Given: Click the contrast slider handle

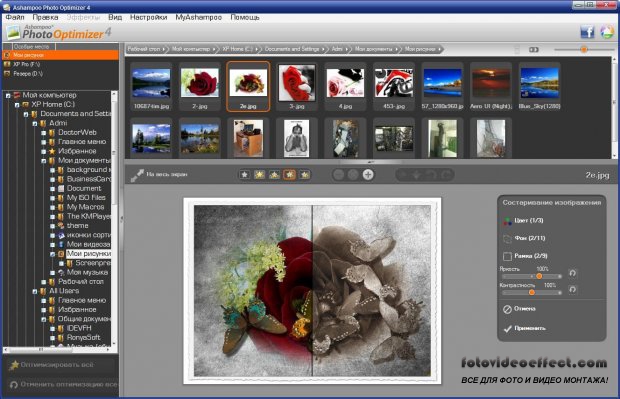Looking at the screenshot, I should coord(532,292).
